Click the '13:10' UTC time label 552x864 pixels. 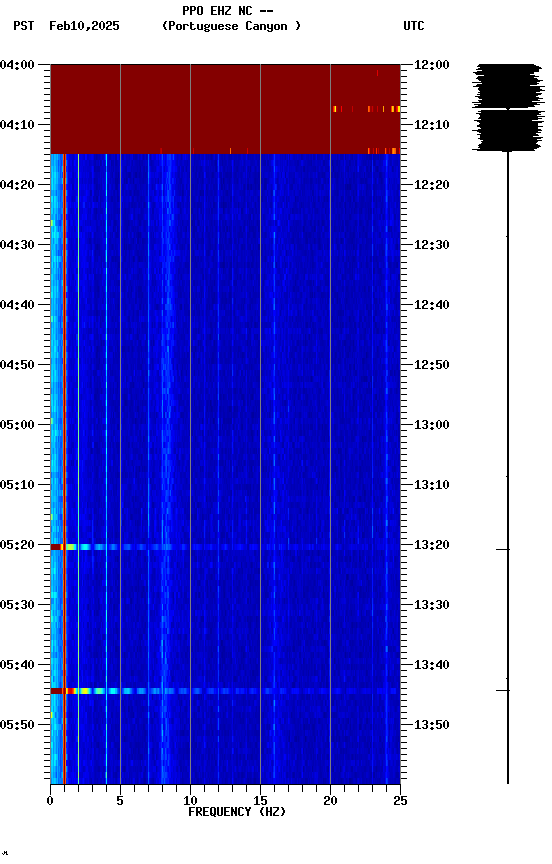tap(432, 485)
